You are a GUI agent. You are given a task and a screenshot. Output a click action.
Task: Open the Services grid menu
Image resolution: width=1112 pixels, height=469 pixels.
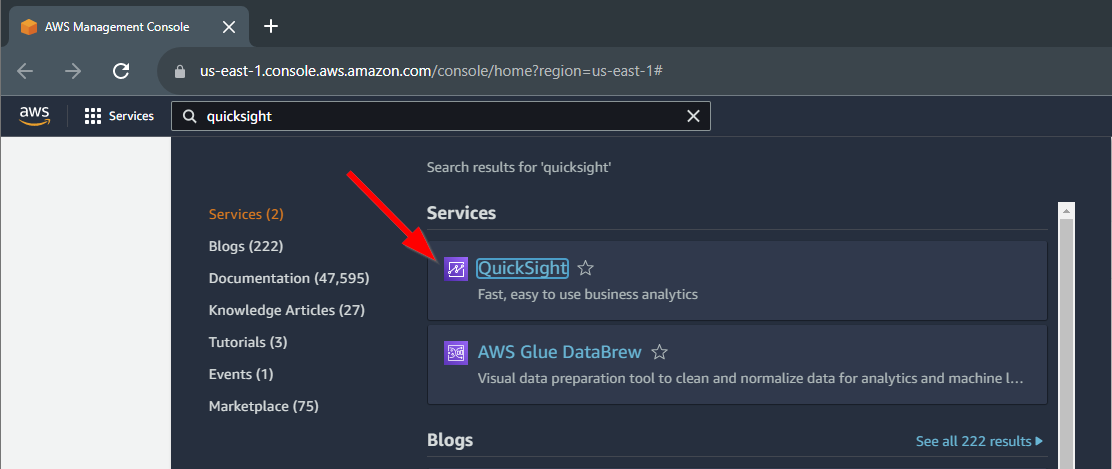(x=119, y=116)
